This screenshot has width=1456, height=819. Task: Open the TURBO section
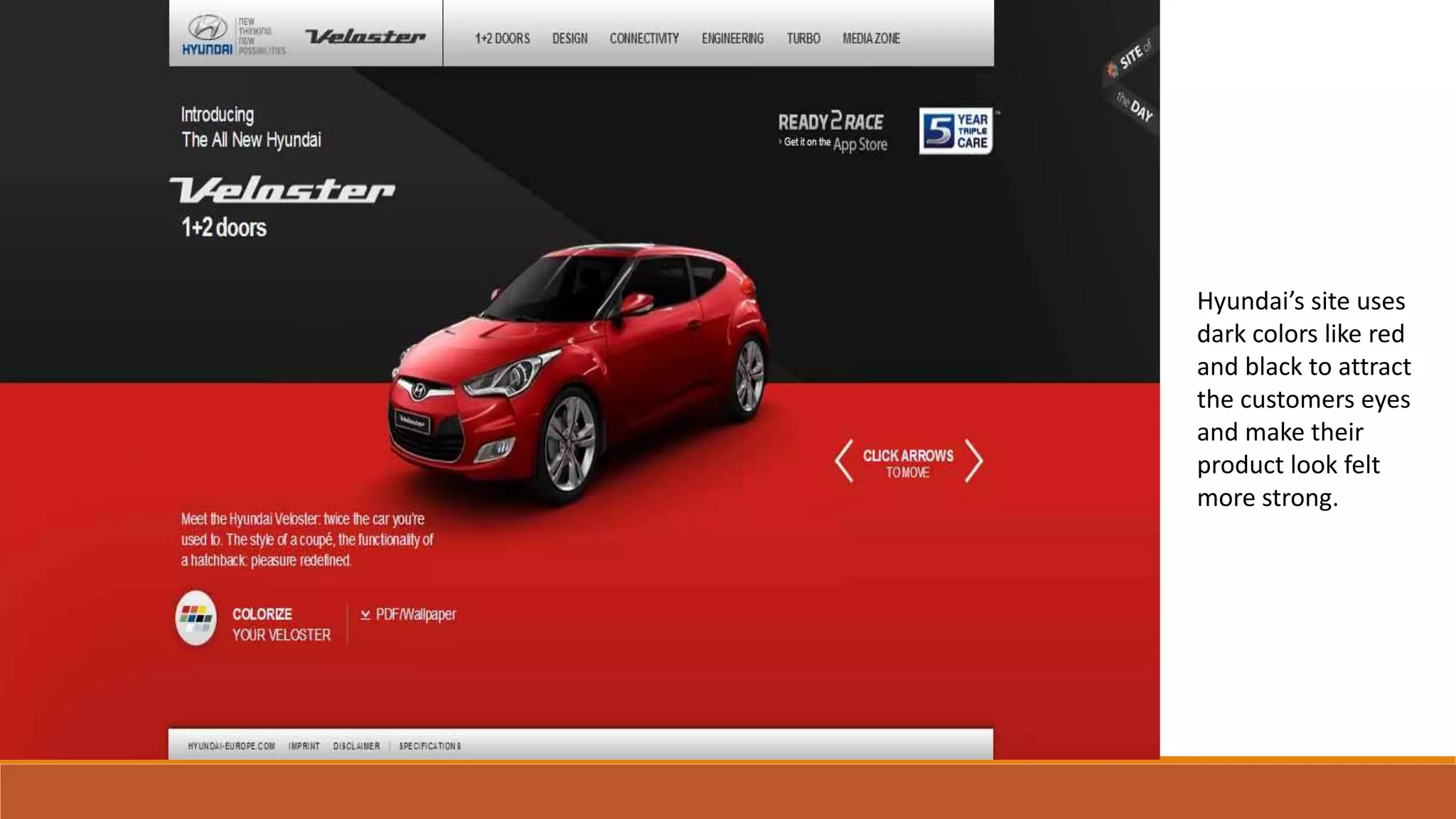(x=803, y=38)
